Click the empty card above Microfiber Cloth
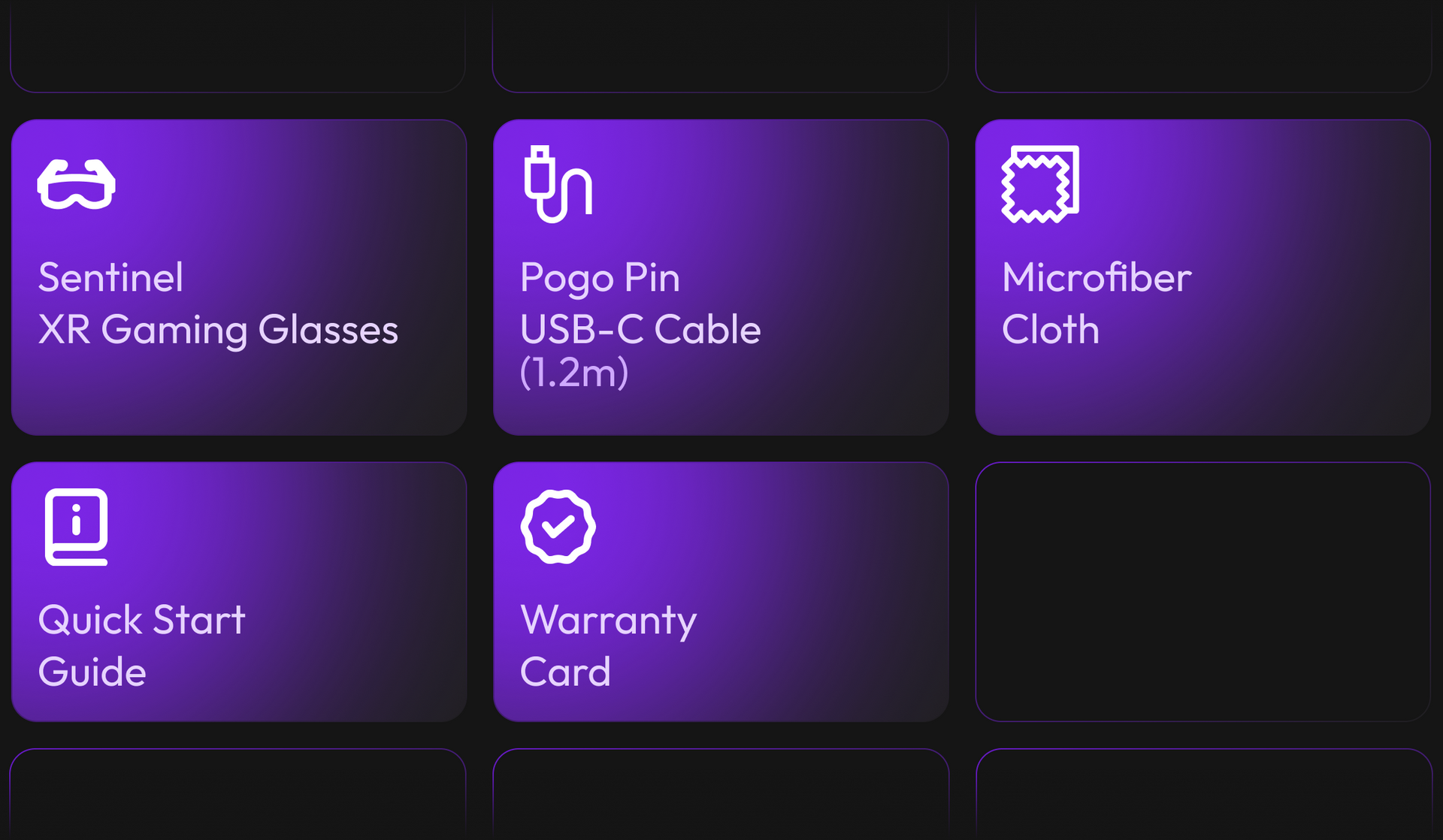This screenshot has height=840, width=1443. click(1202, 46)
